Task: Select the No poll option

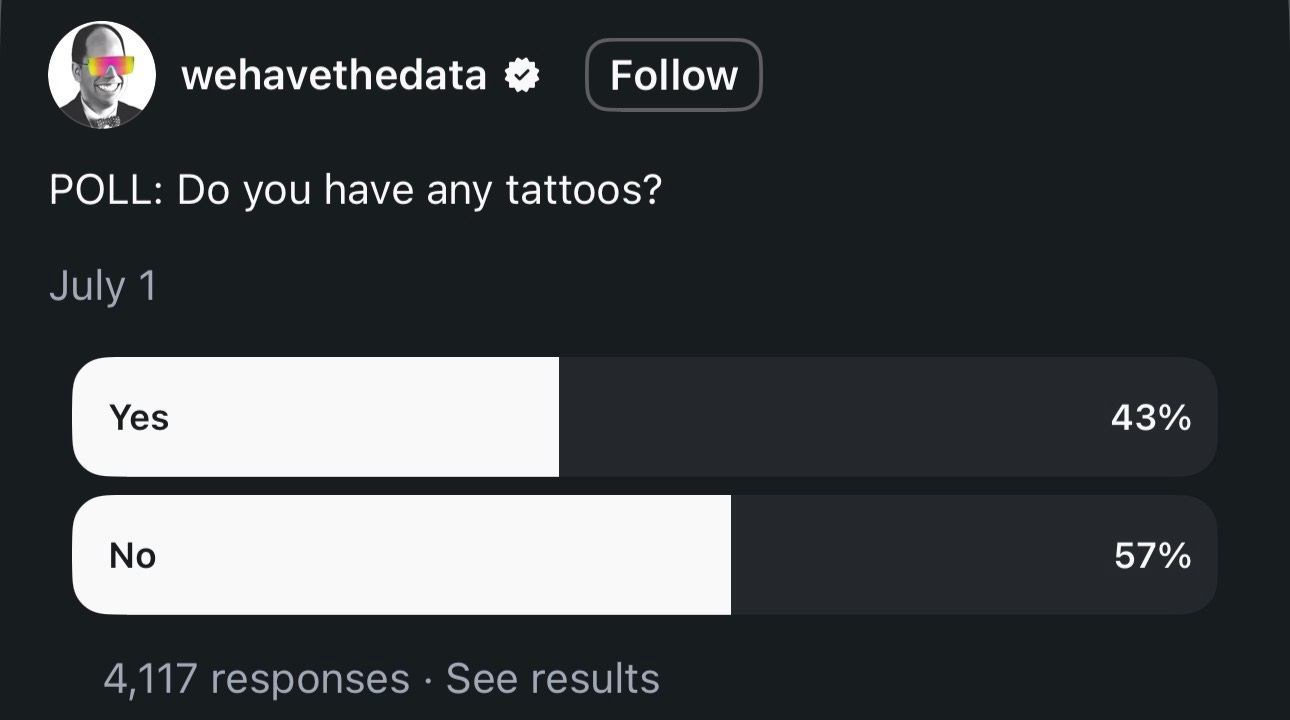Action: 644,555
